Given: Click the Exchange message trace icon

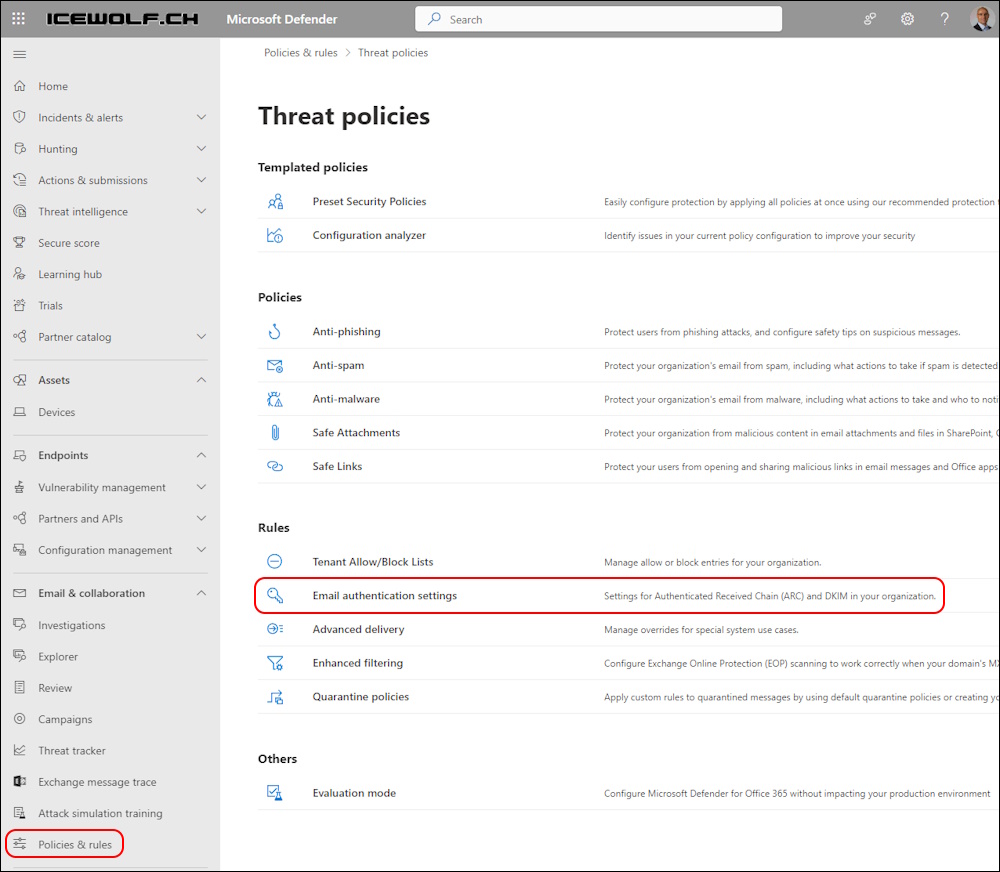Looking at the screenshot, I should (x=20, y=781).
